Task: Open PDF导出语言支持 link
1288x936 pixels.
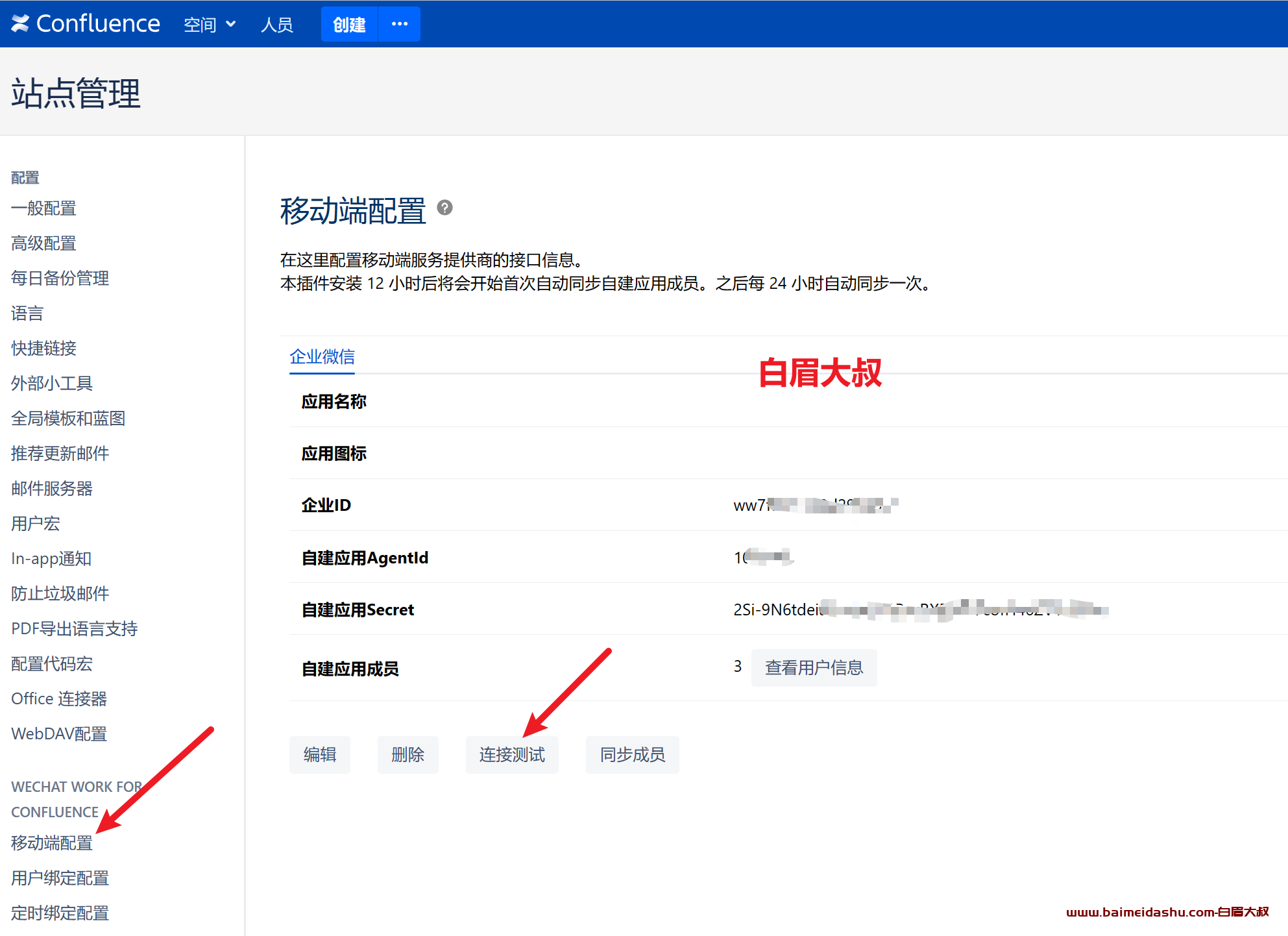Action: coord(74,629)
